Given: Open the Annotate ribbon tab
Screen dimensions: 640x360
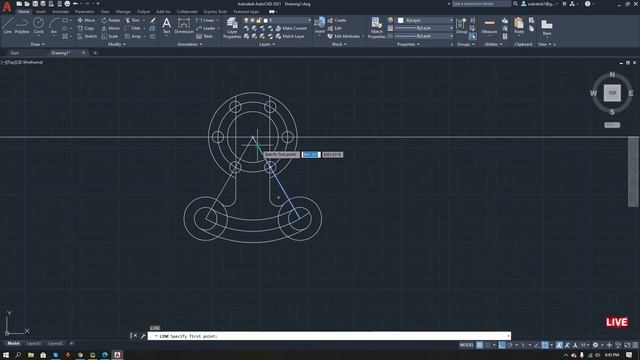Looking at the screenshot, I should coord(60,12).
